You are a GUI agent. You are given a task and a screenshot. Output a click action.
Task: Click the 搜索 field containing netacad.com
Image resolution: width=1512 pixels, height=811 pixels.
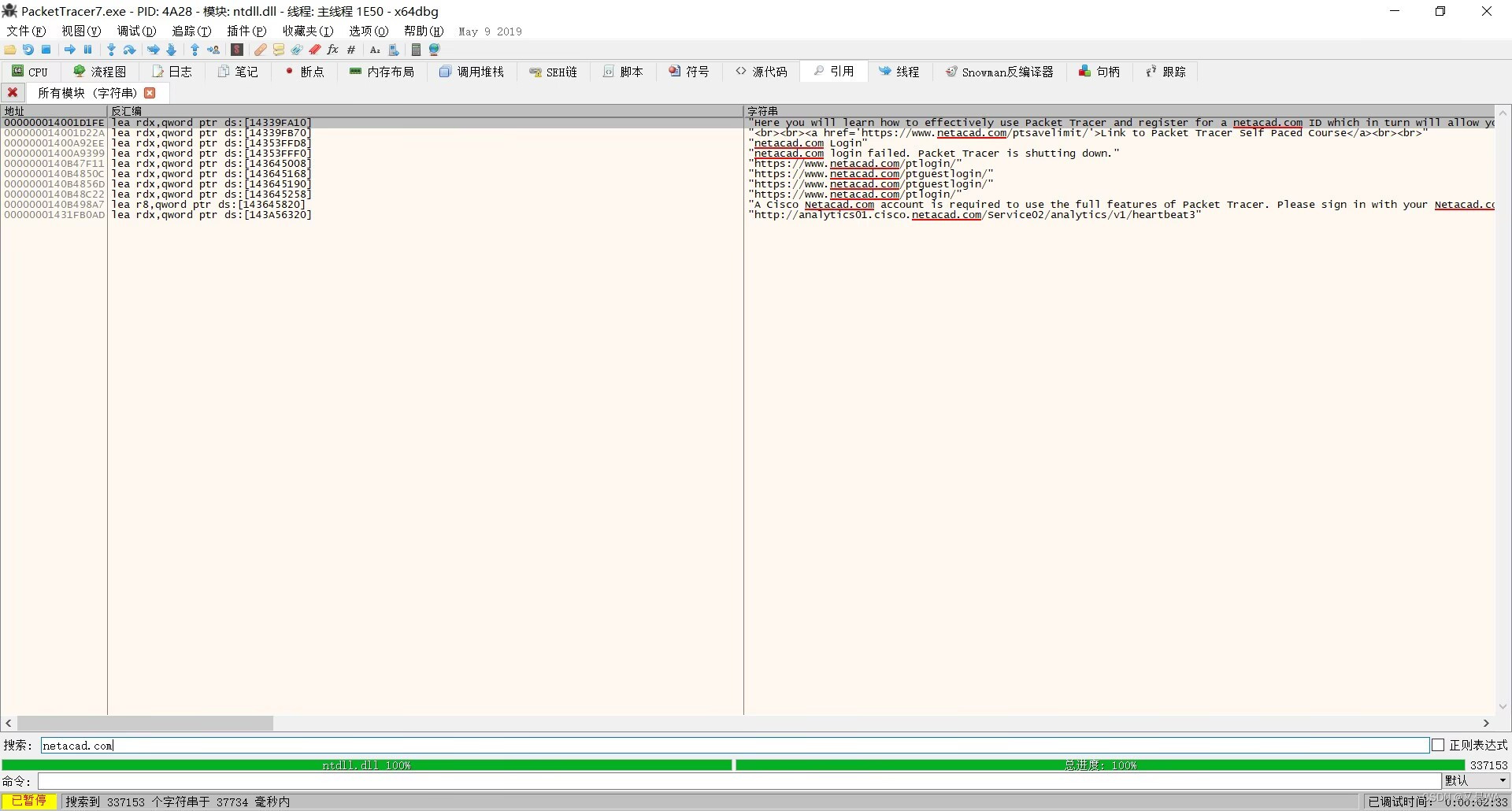(735, 745)
